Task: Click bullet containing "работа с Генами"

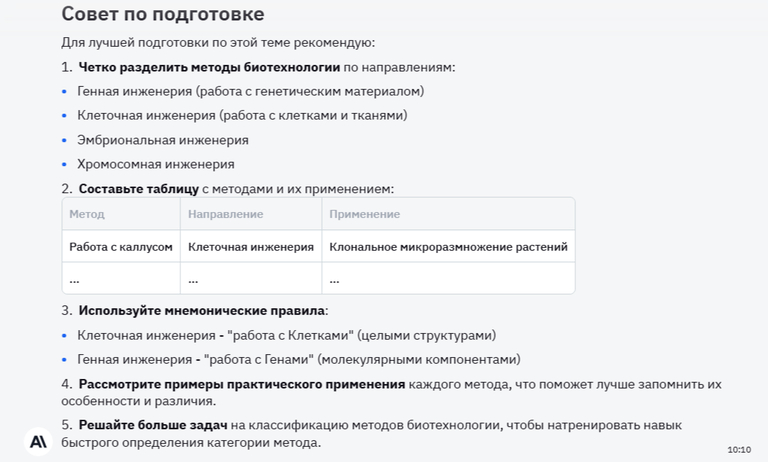Action: tap(299, 360)
